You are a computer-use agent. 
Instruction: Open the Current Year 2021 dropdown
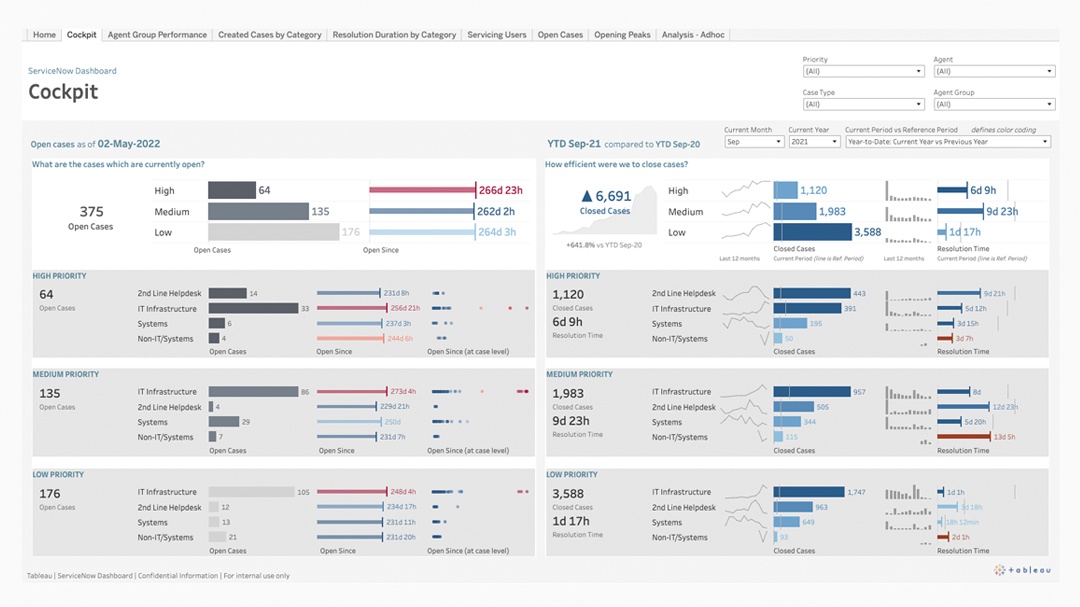[x=813, y=142]
